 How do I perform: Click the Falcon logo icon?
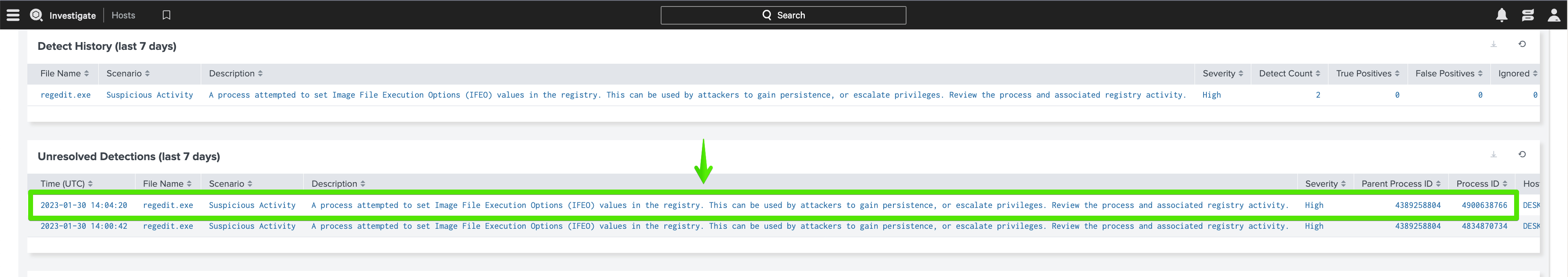pos(36,15)
